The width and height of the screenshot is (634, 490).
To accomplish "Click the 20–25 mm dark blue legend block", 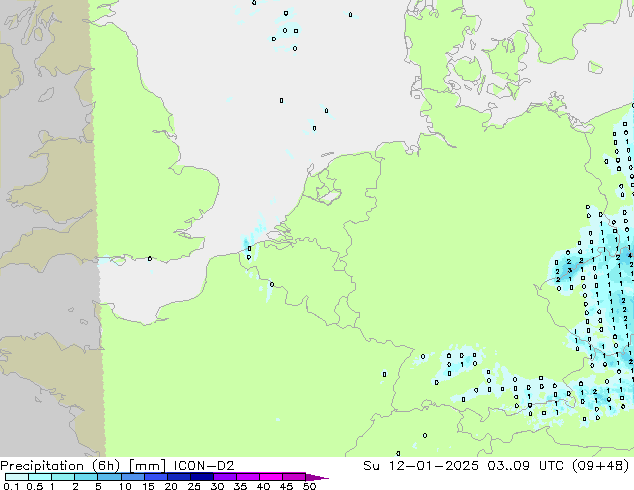I will point(179,477).
